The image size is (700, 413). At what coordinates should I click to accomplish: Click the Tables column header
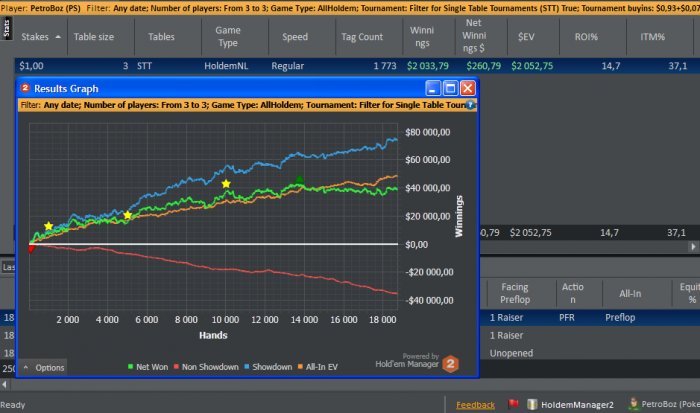[x=161, y=37]
